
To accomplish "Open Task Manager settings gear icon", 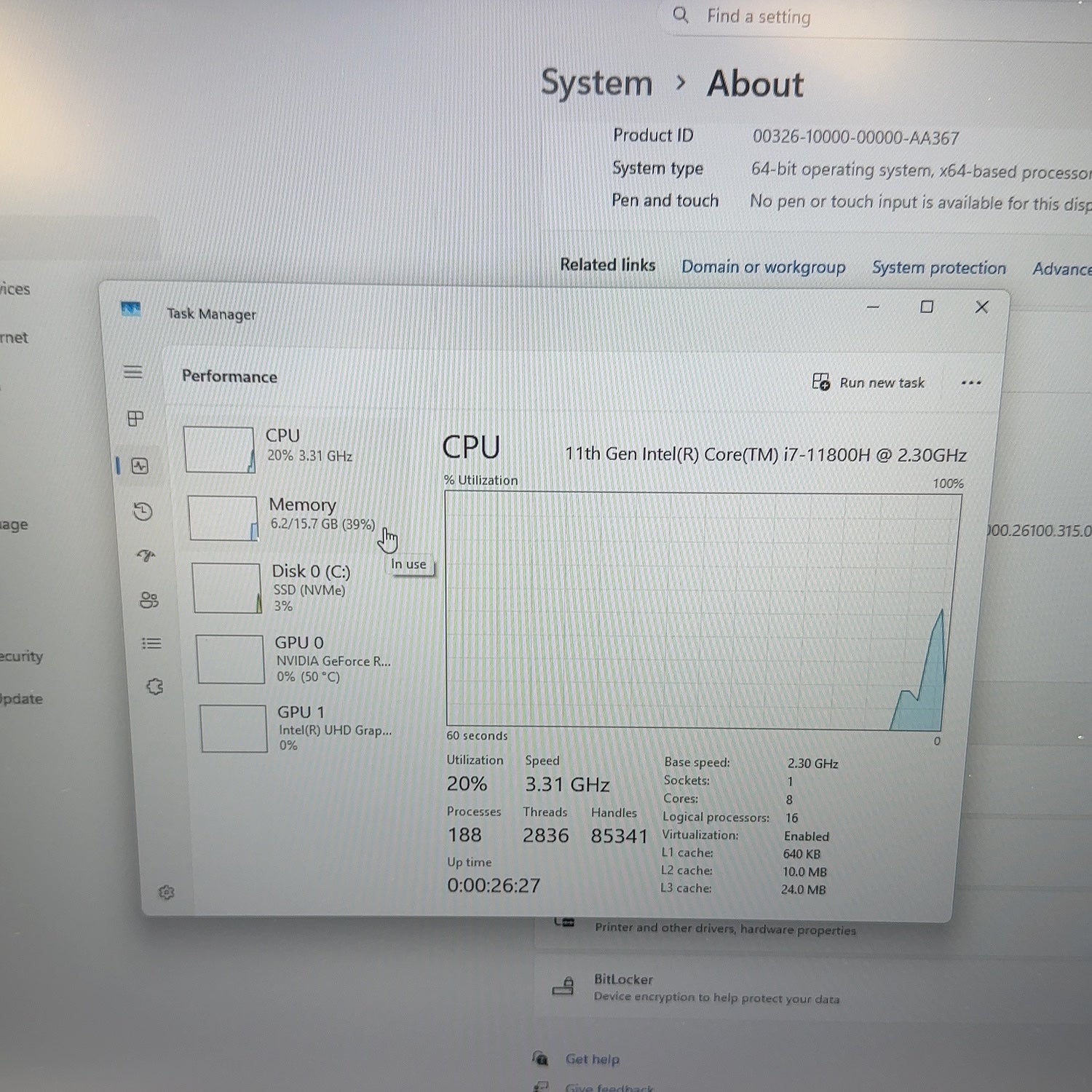I will pos(167,893).
